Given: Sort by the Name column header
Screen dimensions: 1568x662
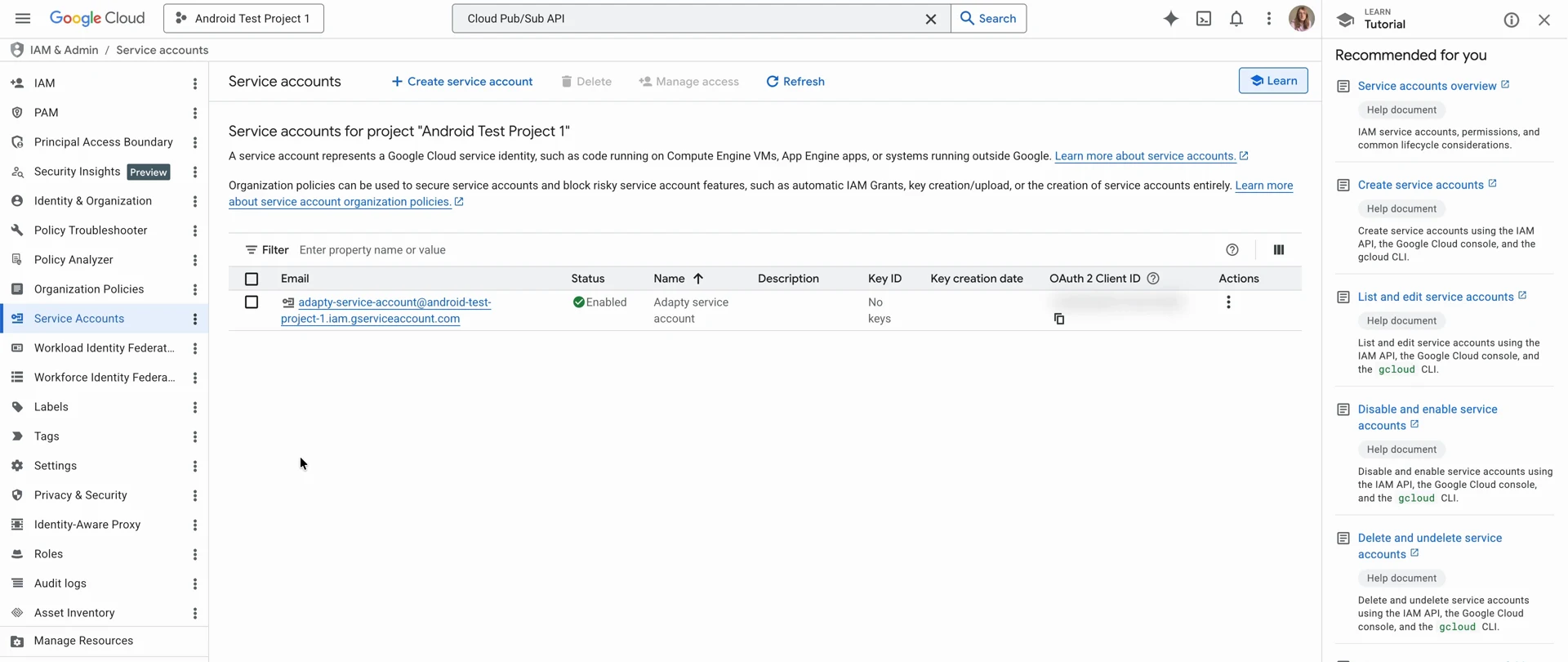Looking at the screenshot, I should 678,279.
